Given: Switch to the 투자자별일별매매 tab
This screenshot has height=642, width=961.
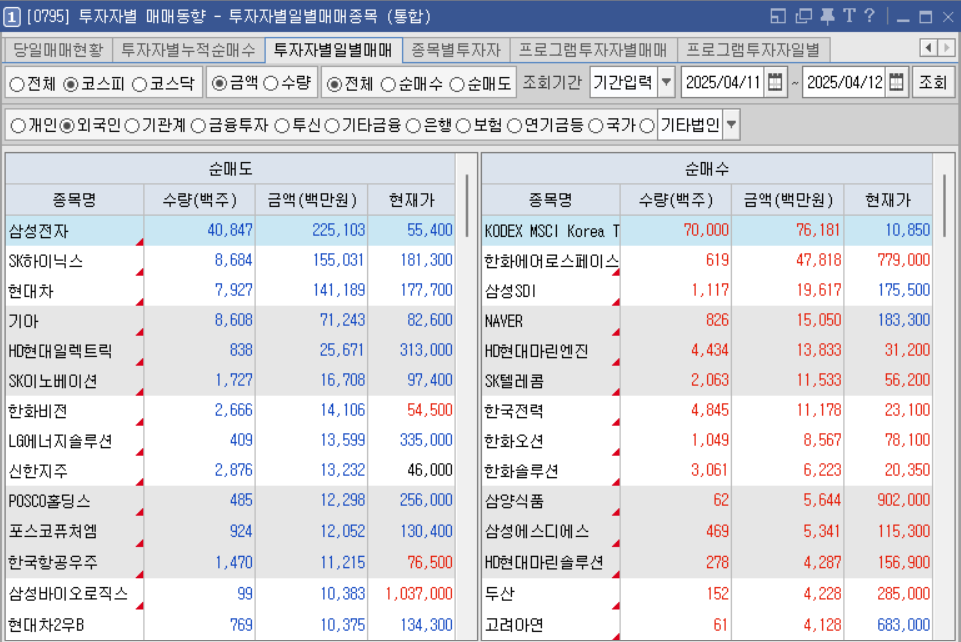Looking at the screenshot, I should (x=333, y=50).
